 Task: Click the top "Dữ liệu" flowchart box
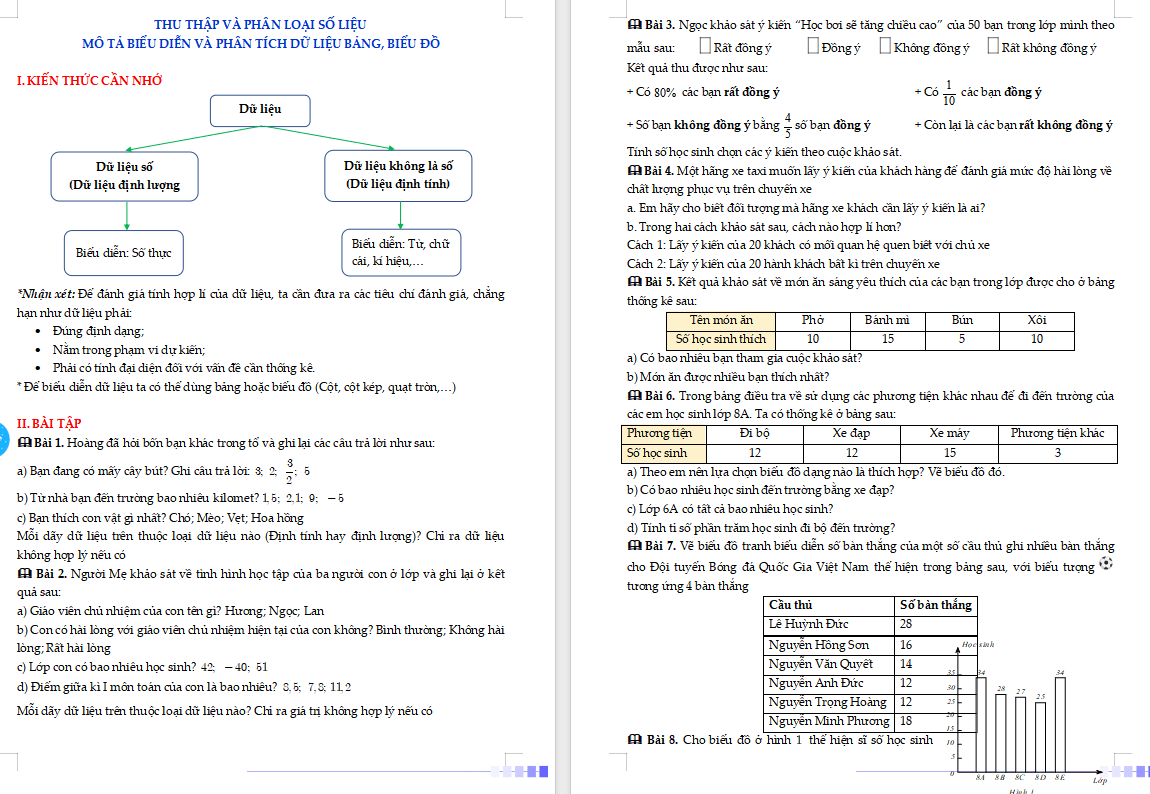tap(260, 109)
